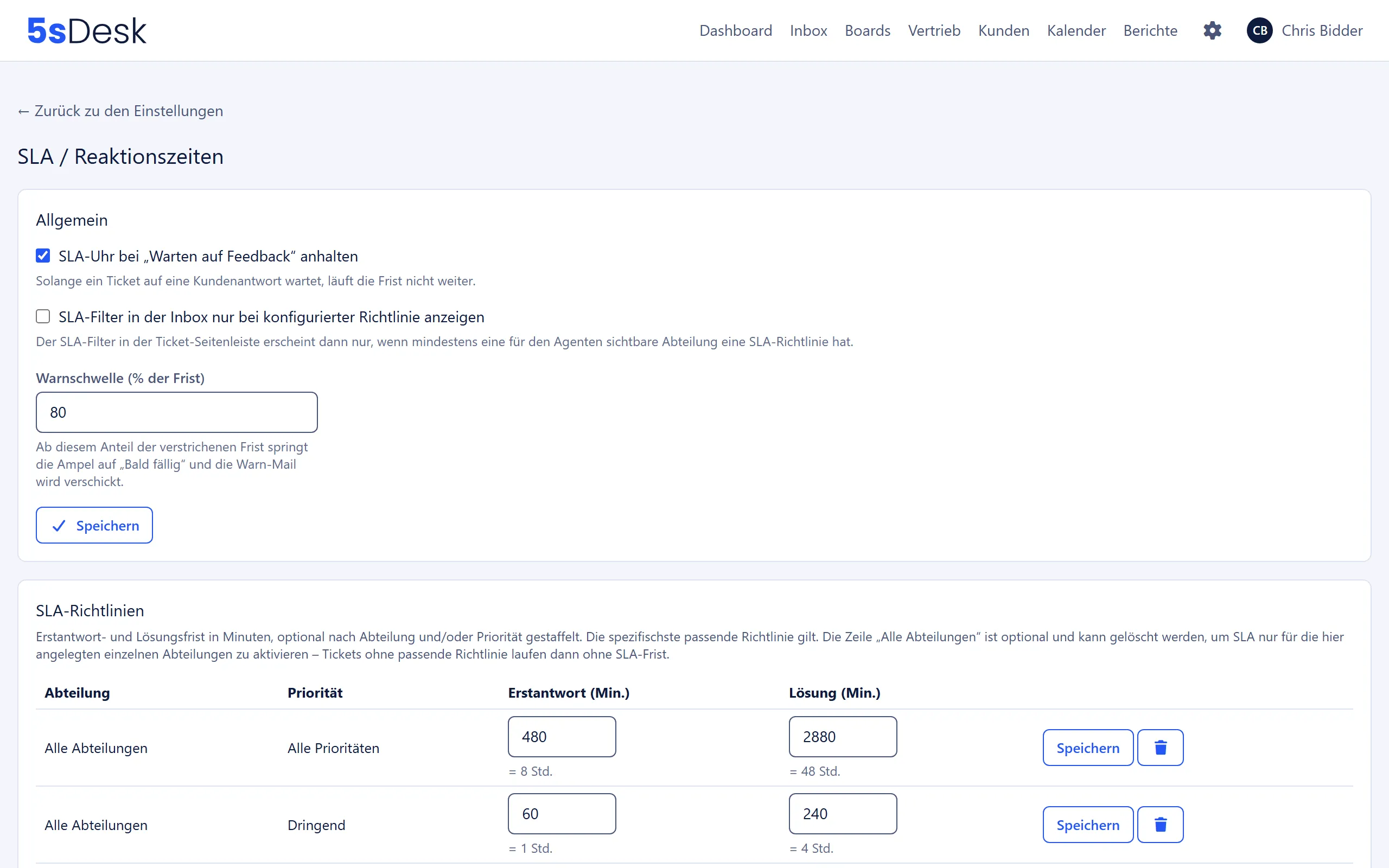Click the Erstantwort (Min.) column header
This screenshot has height=868, width=1389.
(568, 692)
